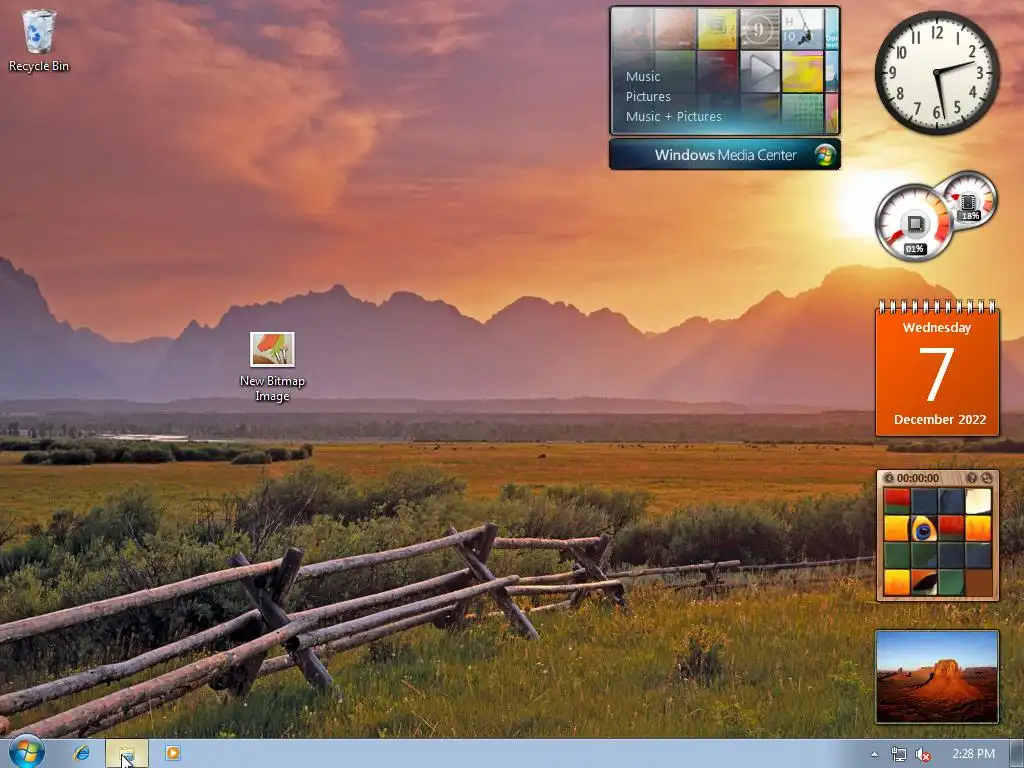Select the Recycle Bin desktop icon
The height and width of the screenshot is (768, 1024).
coord(39,40)
